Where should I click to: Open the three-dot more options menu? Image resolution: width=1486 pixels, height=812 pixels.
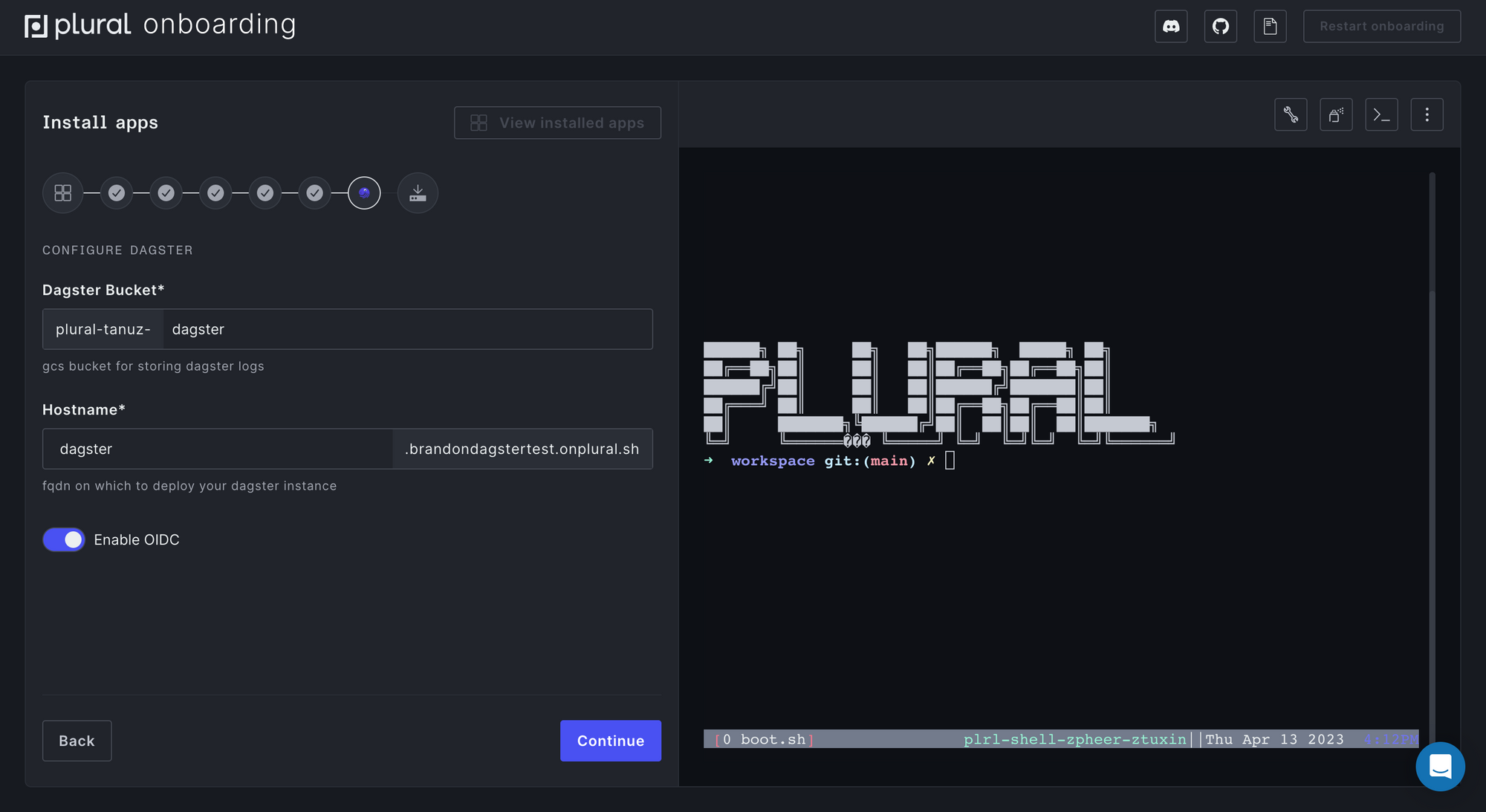pyautogui.click(x=1427, y=115)
